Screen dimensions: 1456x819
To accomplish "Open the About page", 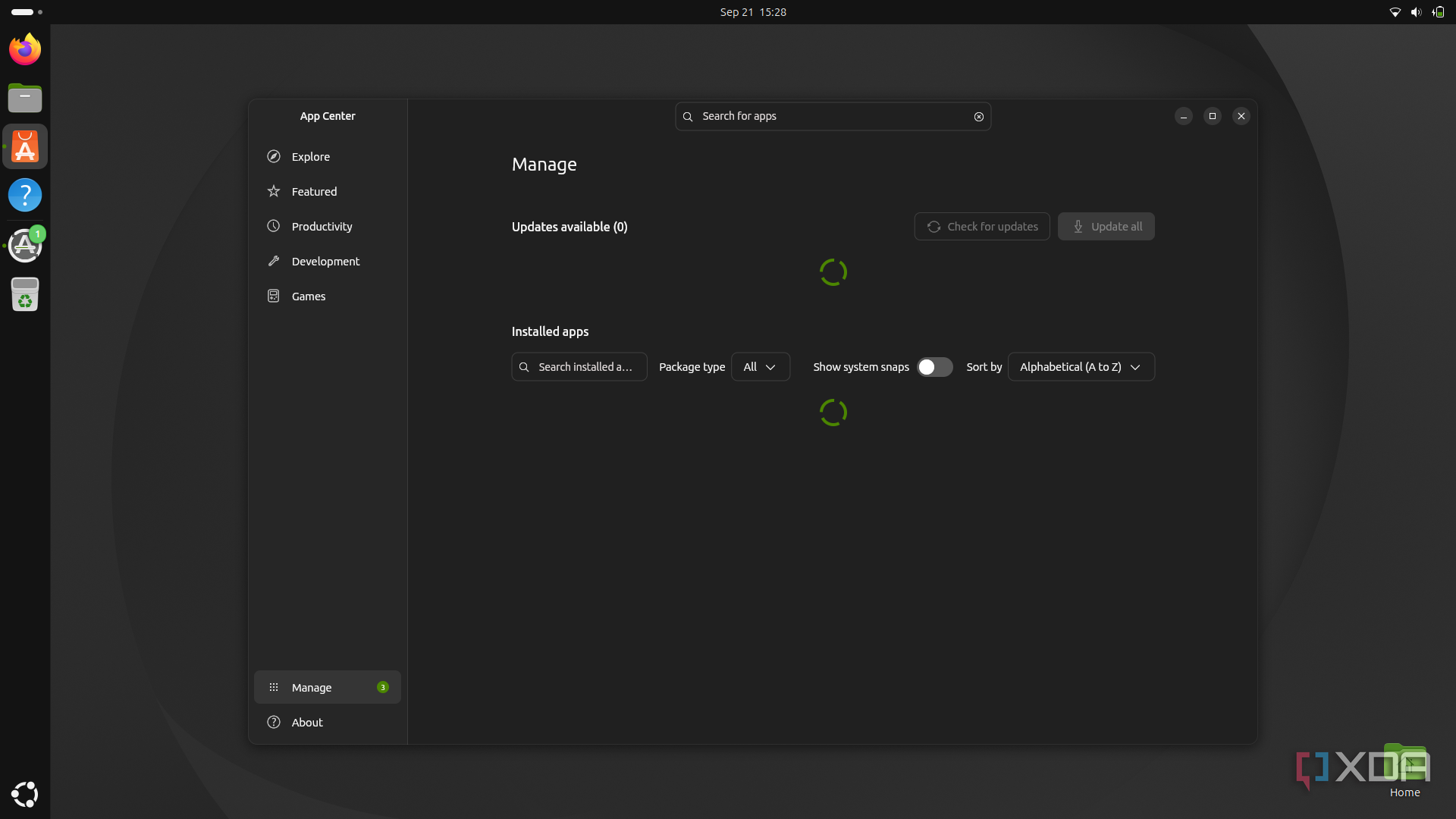I will tap(328, 722).
